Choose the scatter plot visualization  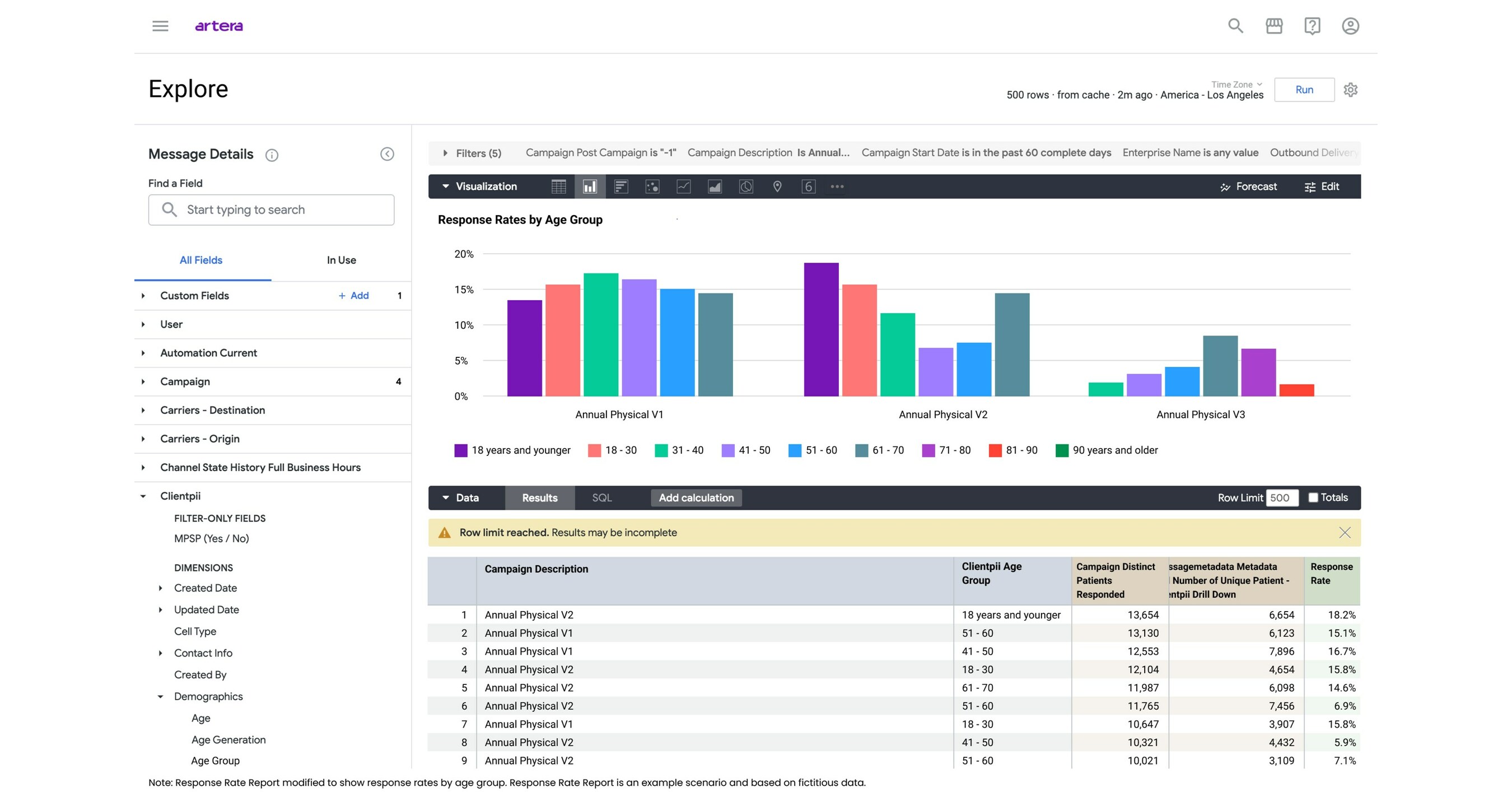pos(651,187)
